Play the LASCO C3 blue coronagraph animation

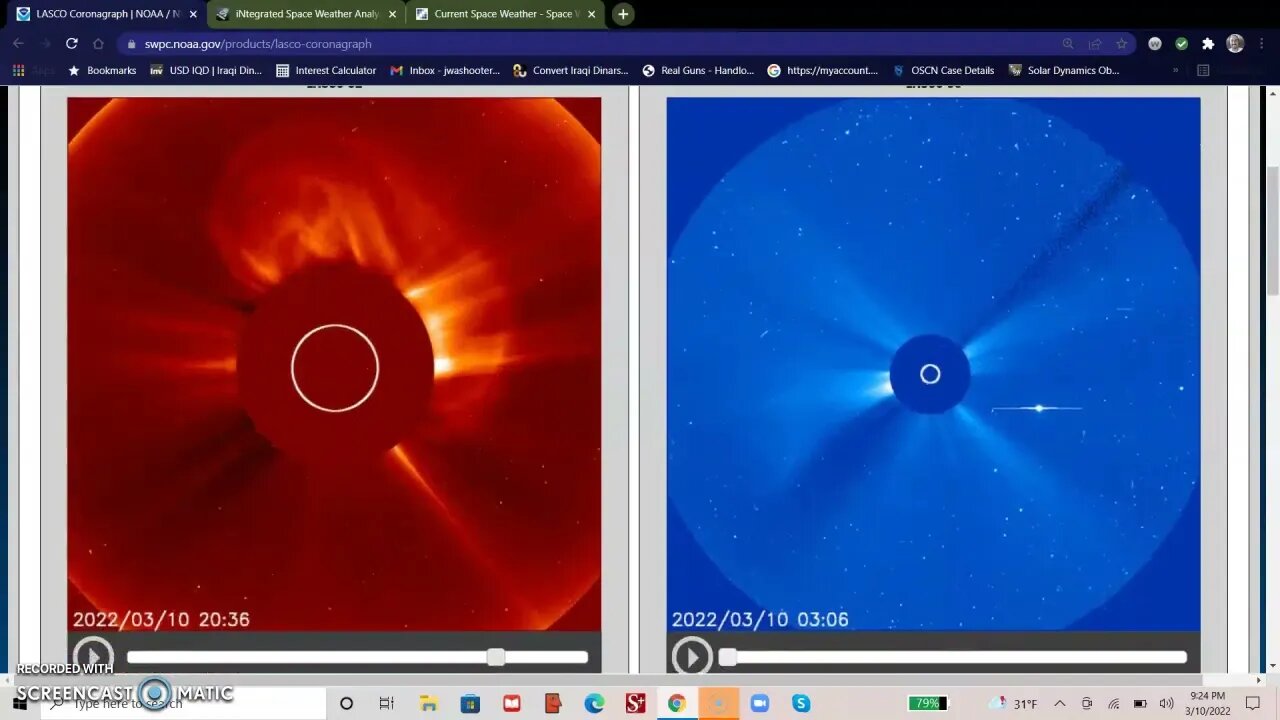coord(692,656)
